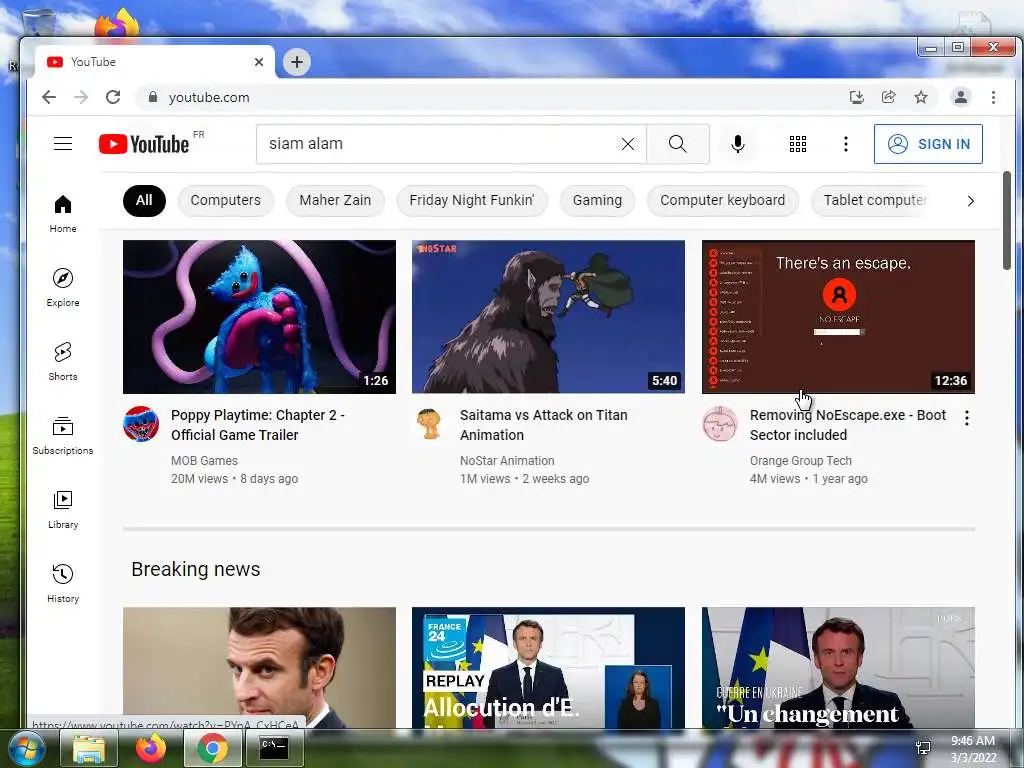Play the There's an escape thumbnail
The image size is (1024, 768).
pos(839,317)
